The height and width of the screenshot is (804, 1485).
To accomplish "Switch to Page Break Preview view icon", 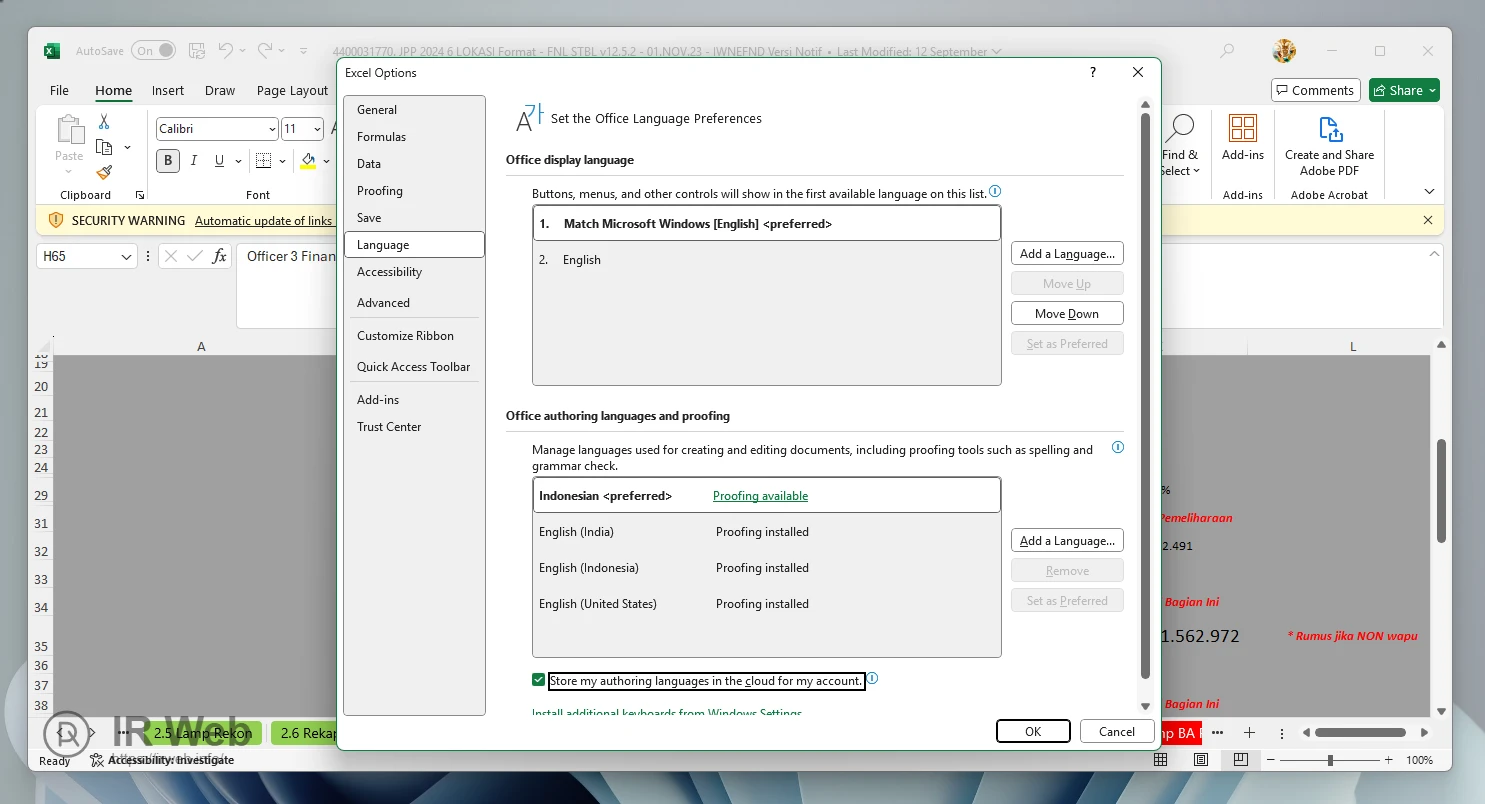I will coord(1240,760).
